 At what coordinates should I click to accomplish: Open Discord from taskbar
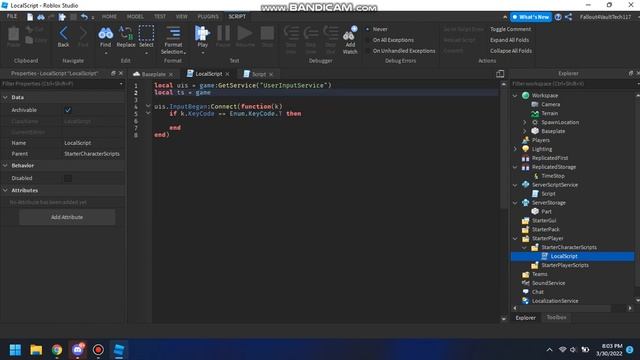(78, 350)
